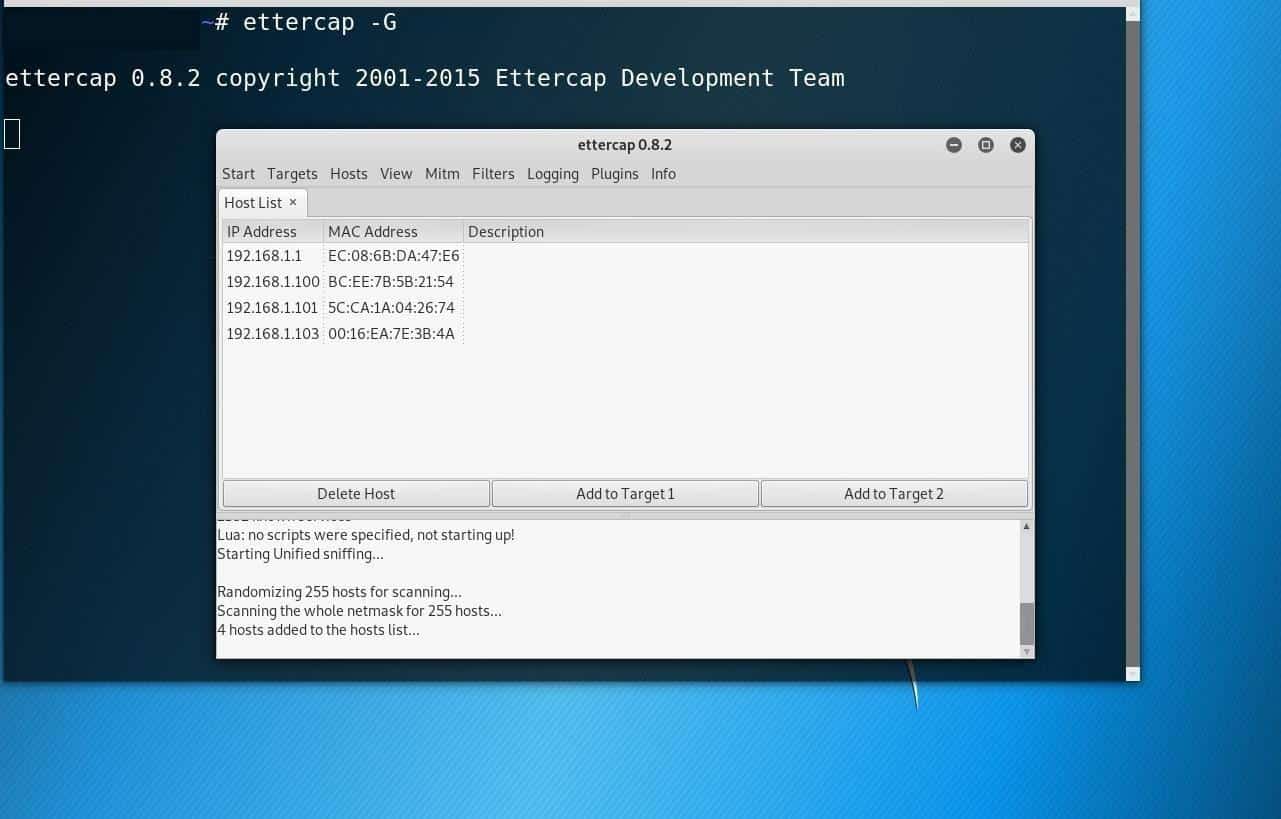Open the Start menu
The image size is (1281, 819).
[x=238, y=174]
